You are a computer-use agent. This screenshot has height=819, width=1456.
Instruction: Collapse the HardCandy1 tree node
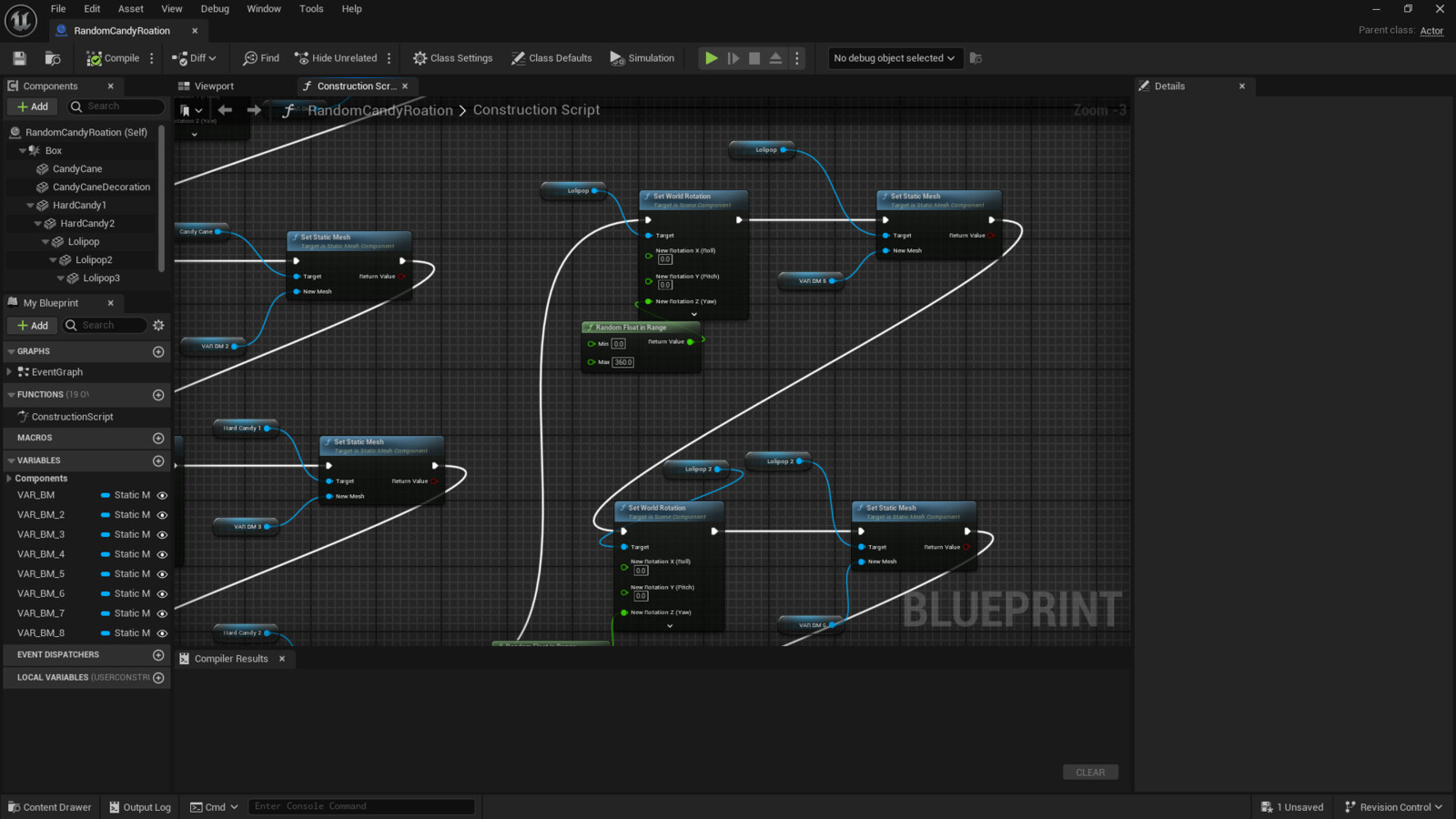pyautogui.click(x=30, y=206)
